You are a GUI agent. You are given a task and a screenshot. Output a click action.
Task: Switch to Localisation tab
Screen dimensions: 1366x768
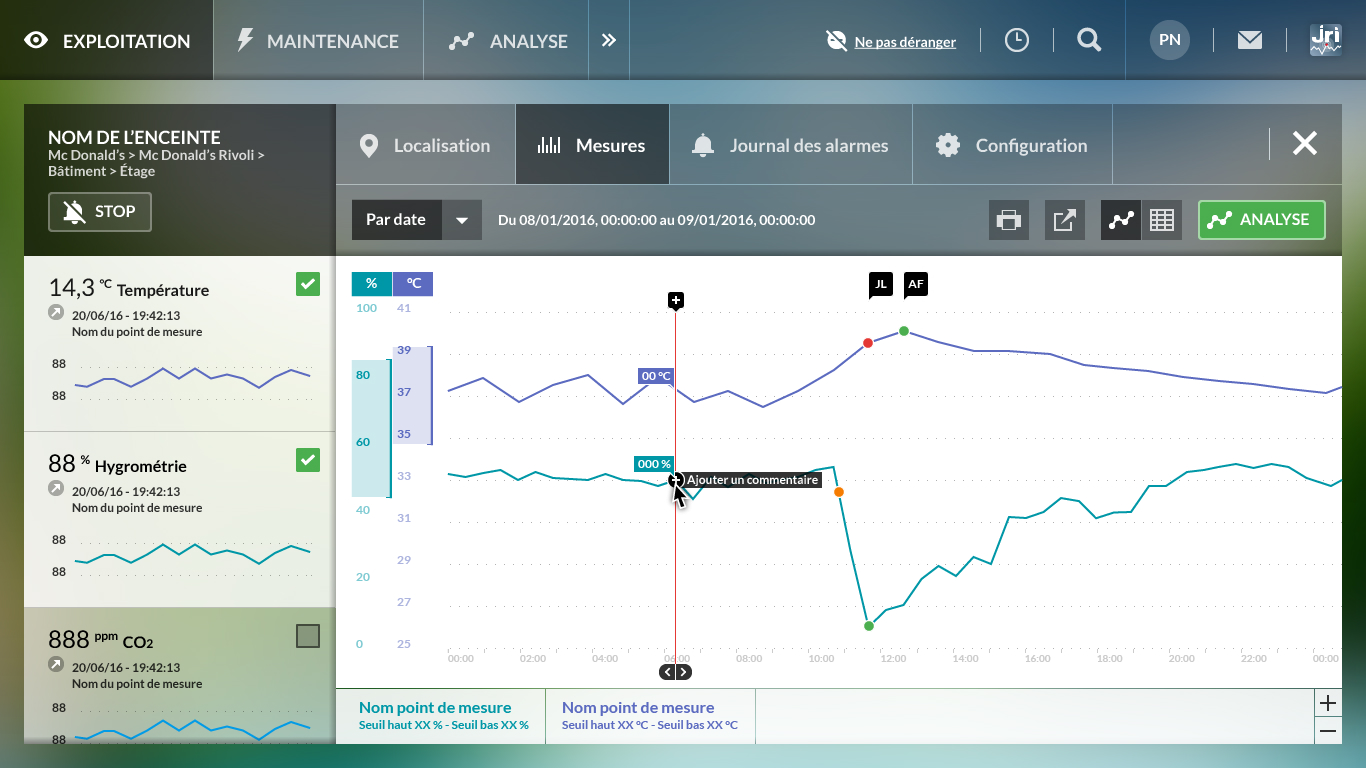coord(425,145)
